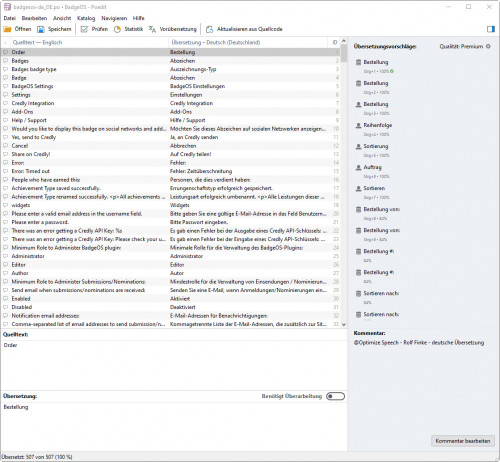Image resolution: width=500 pixels, height=462 pixels.
Task: Click the comment icon beside Disabled
Action: 6,307
